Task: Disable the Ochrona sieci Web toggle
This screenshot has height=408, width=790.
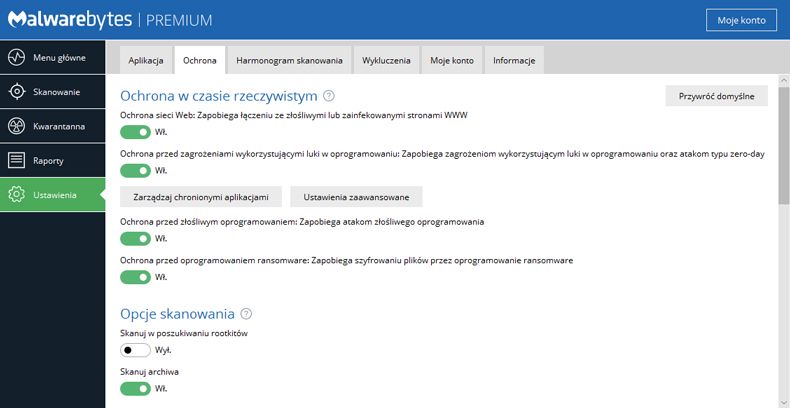Action: click(x=136, y=132)
